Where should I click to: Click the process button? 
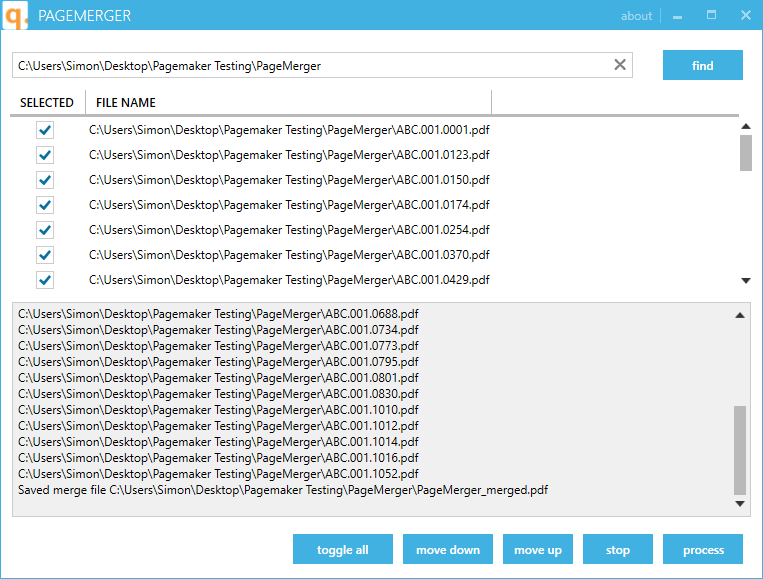point(703,549)
